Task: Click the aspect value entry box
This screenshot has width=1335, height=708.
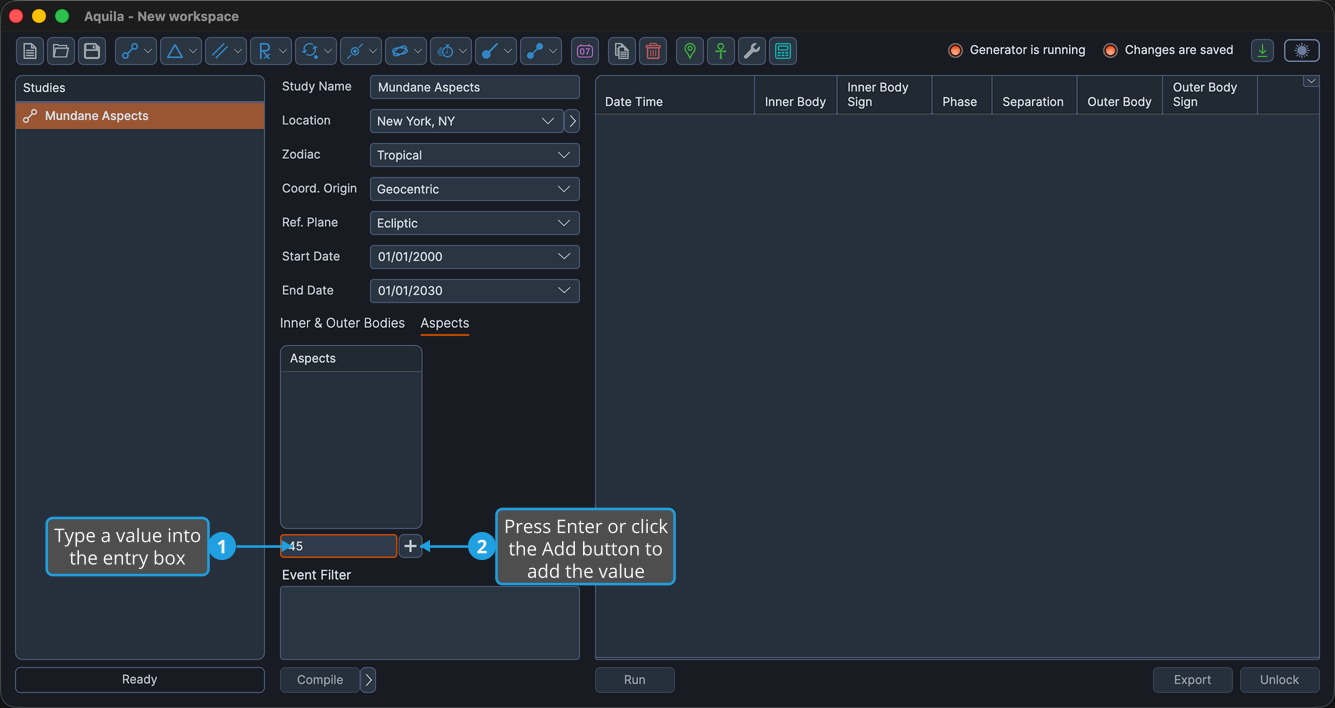Action: (x=339, y=546)
